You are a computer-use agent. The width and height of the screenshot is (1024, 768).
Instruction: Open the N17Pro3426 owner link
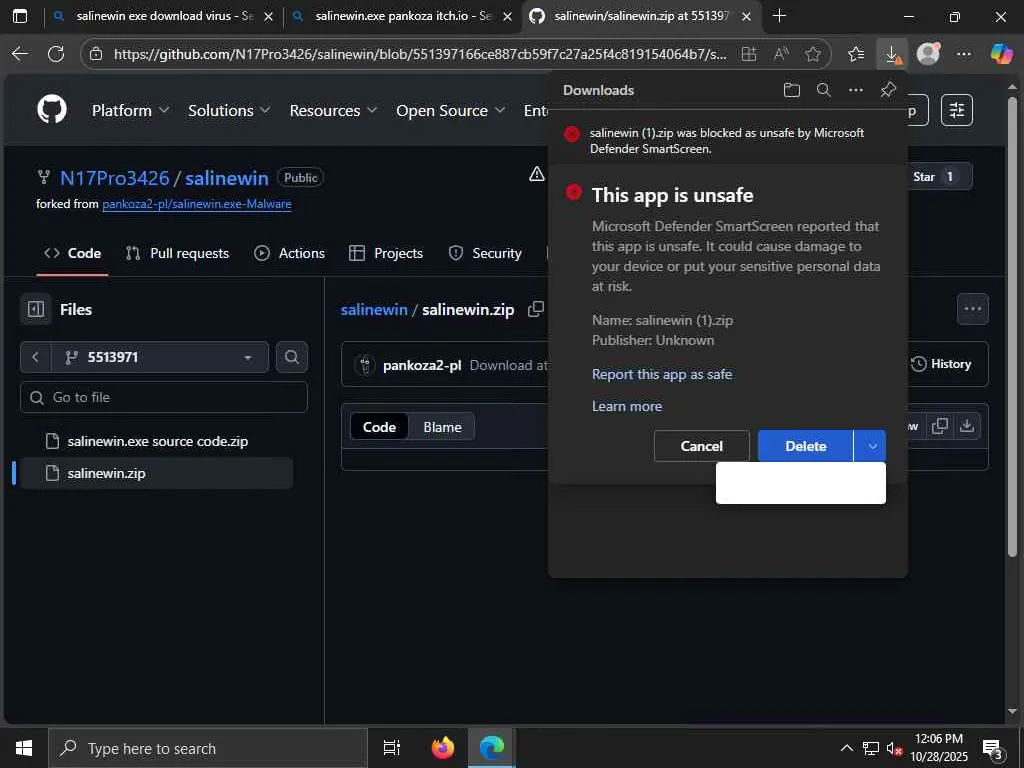pyautogui.click(x=114, y=178)
